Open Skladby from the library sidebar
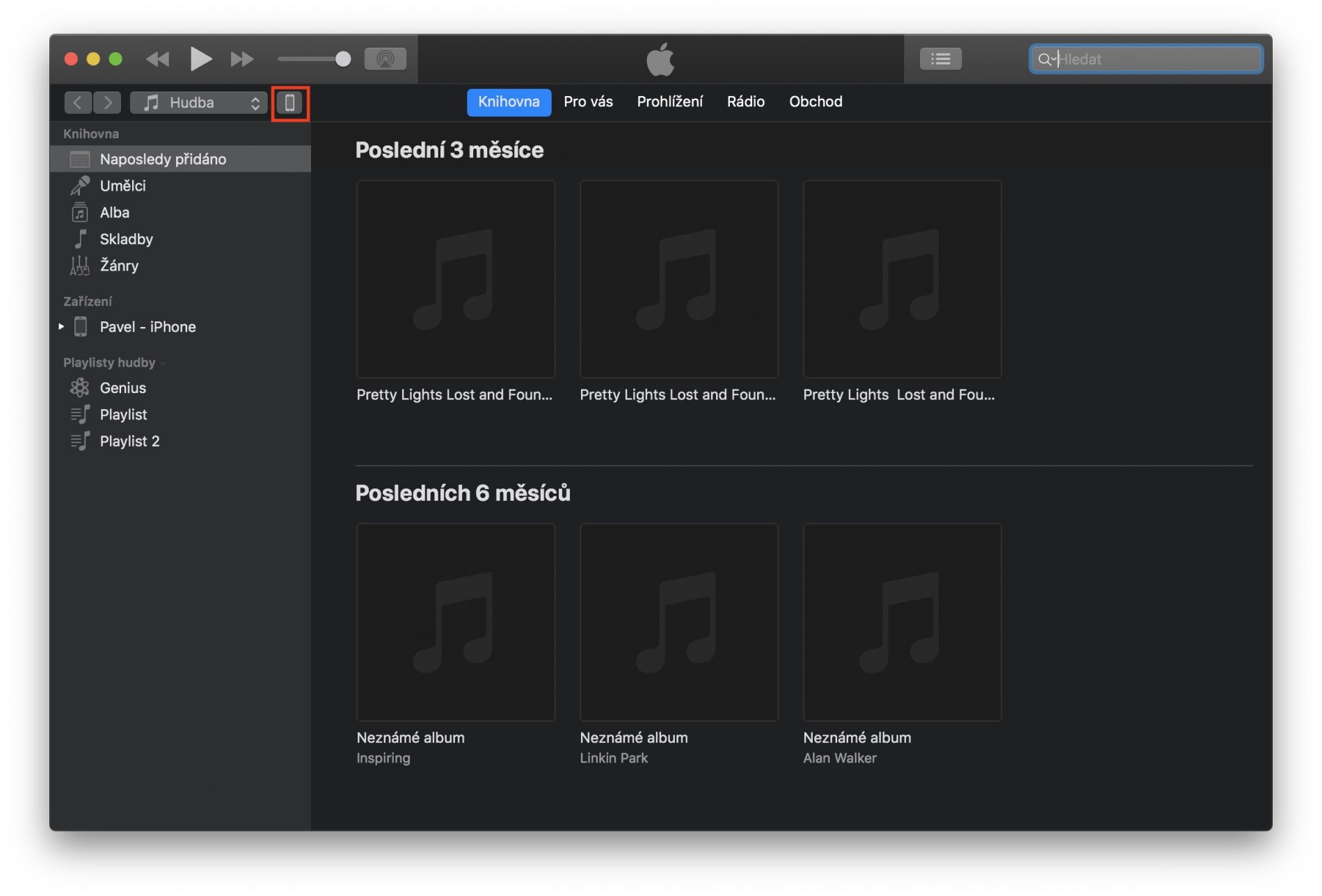The image size is (1322, 896). [x=125, y=239]
